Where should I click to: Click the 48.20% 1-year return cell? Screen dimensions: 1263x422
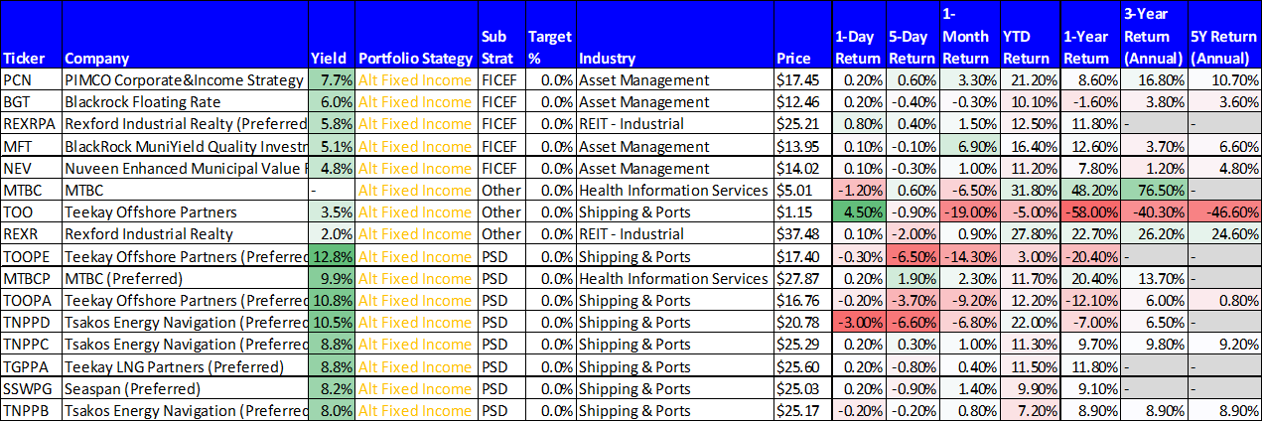pyautogui.click(x=1088, y=190)
